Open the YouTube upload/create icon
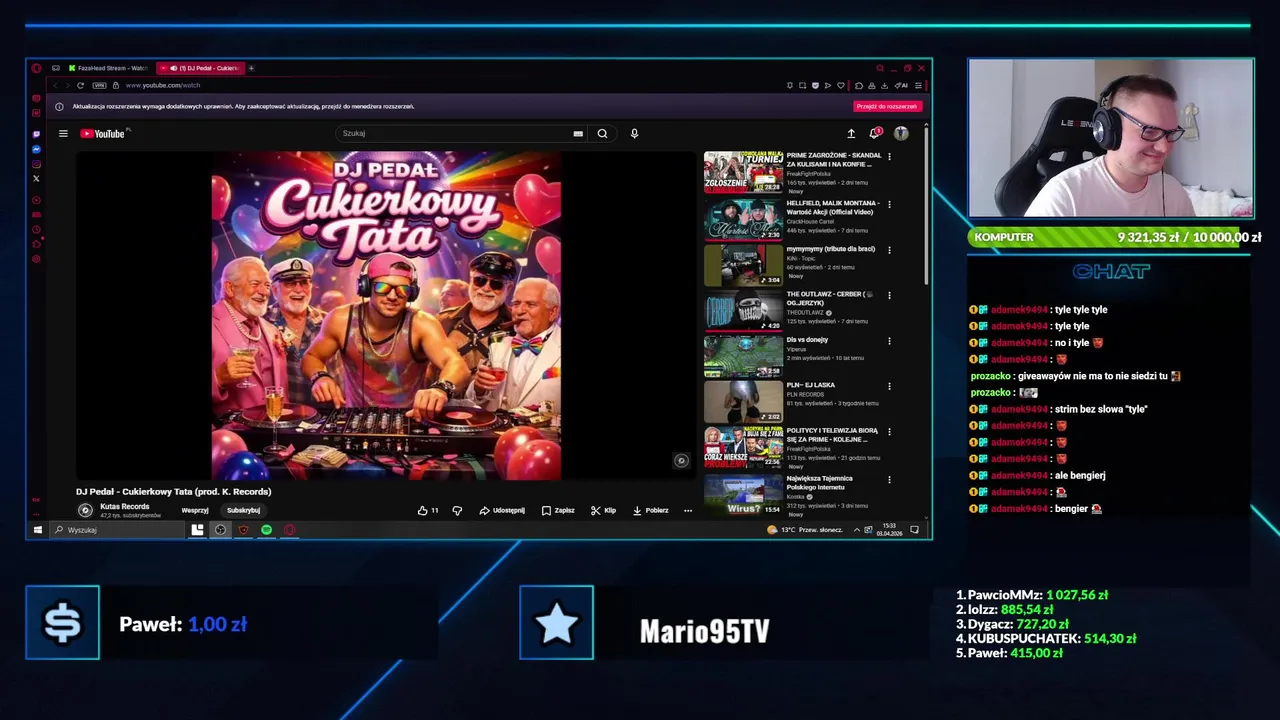Viewport: 1280px width, 720px height. (x=851, y=133)
